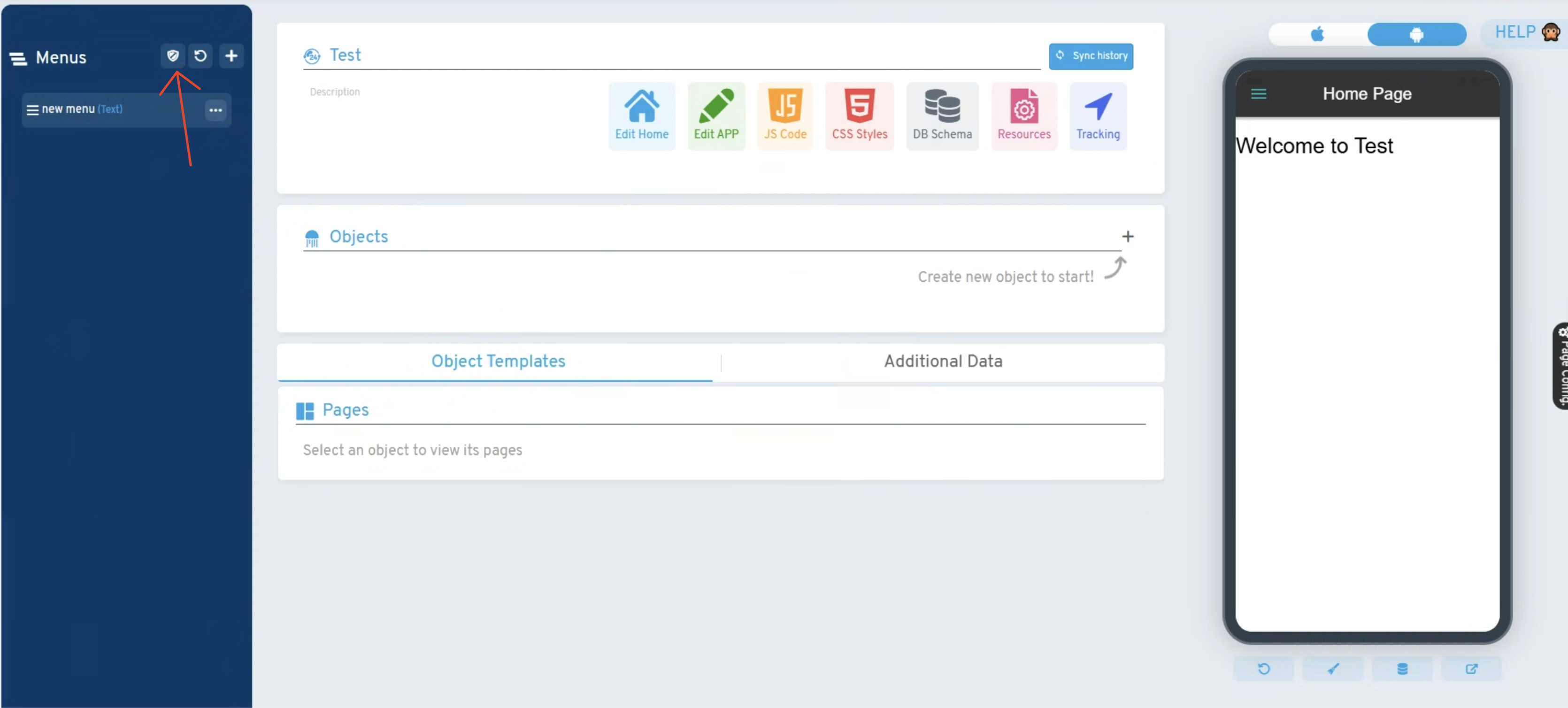Switch preview to Apple iOS device

[x=1317, y=34]
